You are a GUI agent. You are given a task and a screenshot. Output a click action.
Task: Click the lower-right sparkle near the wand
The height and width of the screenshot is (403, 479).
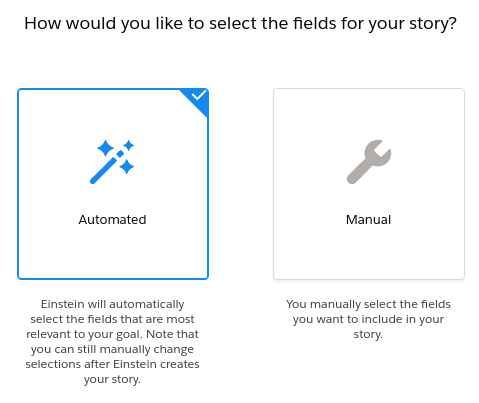point(127,166)
